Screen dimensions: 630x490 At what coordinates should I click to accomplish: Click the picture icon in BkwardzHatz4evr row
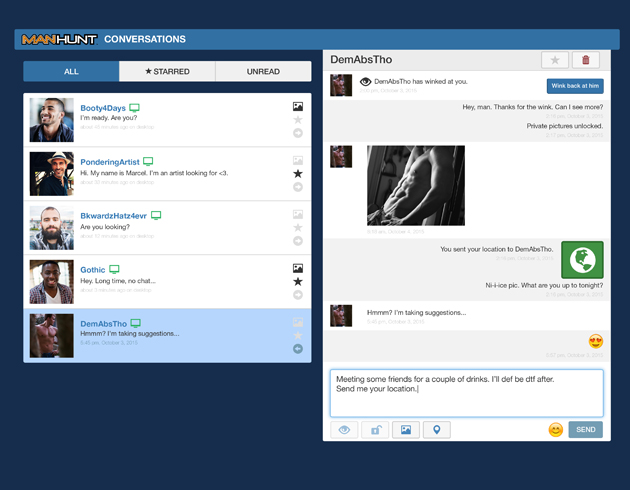point(298,214)
